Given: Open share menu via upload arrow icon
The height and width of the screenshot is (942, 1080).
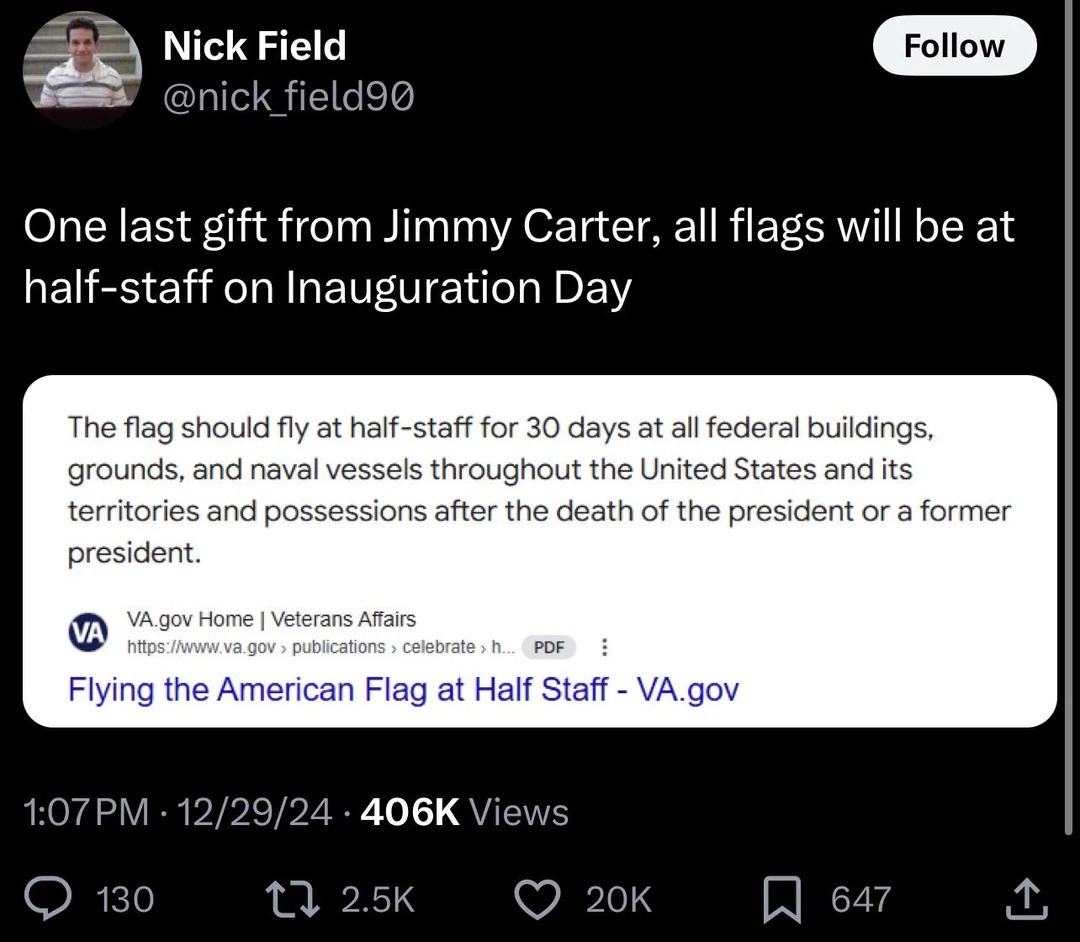Looking at the screenshot, I should [x=1026, y=899].
